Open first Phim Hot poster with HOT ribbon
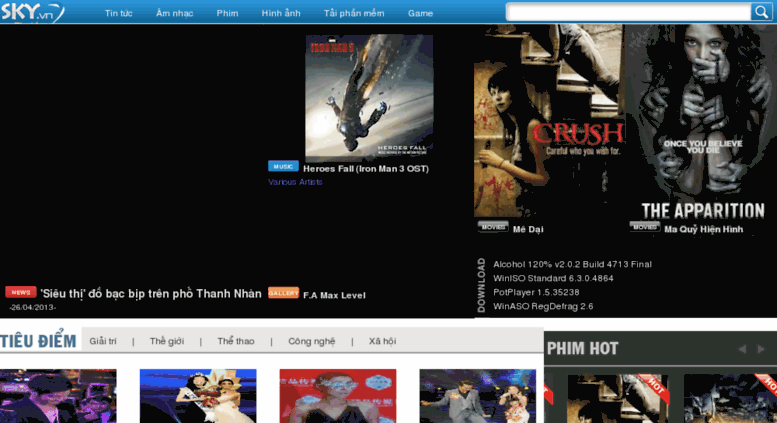Image resolution: width=777 pixels, height=423 pixels. tap(617, 399)
